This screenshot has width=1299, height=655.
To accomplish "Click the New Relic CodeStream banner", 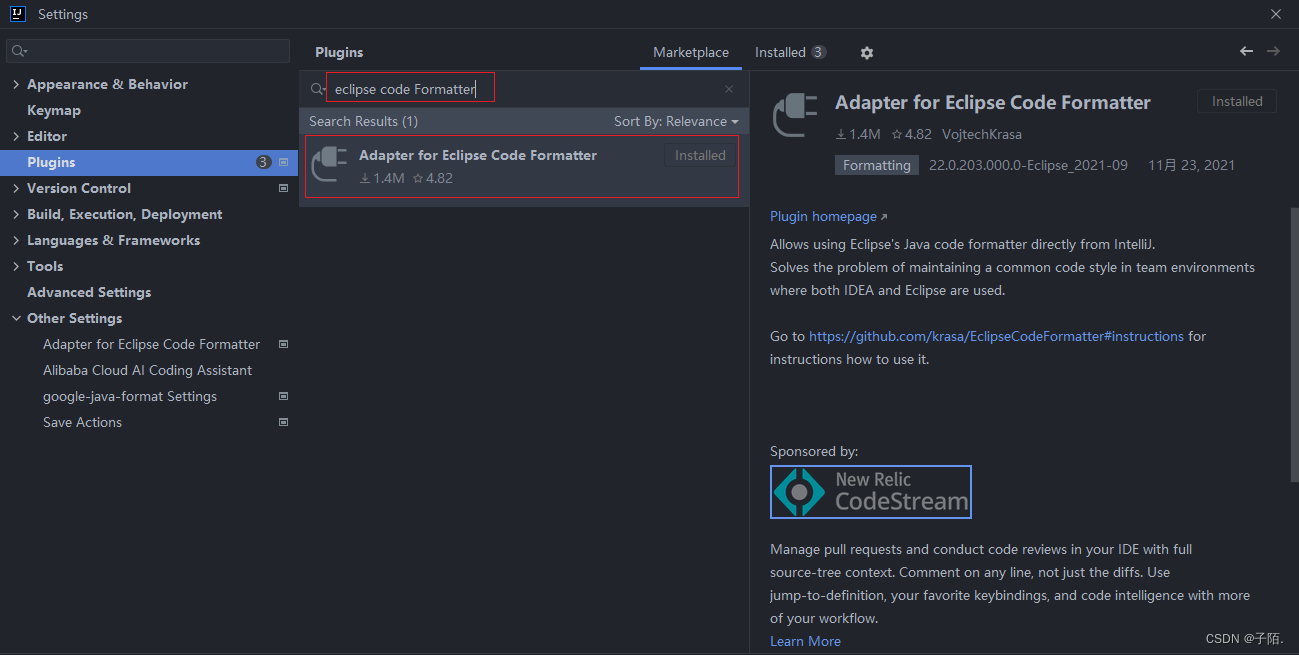I will pyautogui.click(x=871, y=492).
